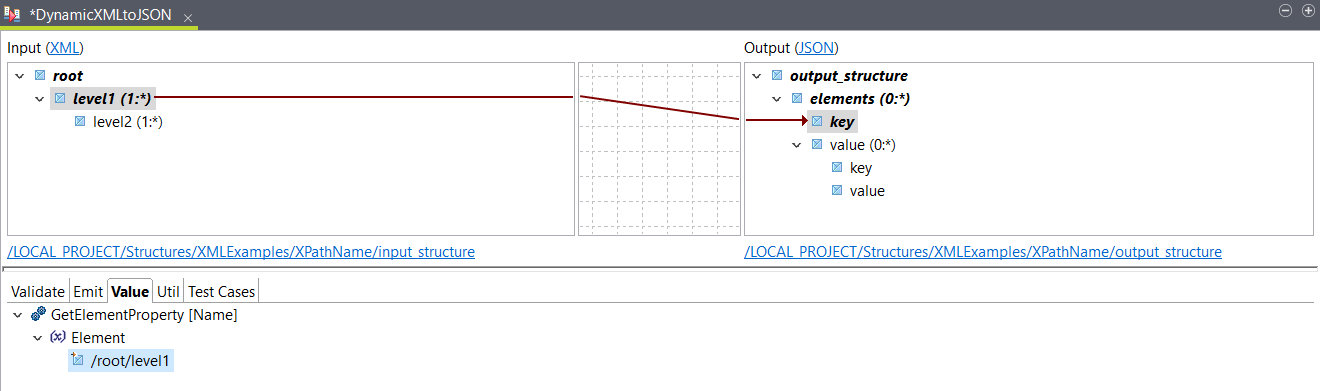1320x391 pixels.
Task: Select elements (0:*) in the output tree
Action: coord(859,99)
